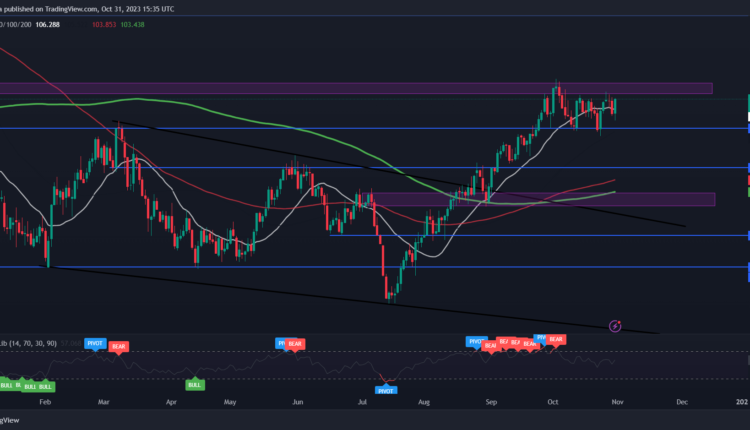
Task: Click the Feb label on time axis
Action: pyautogui.click(x=44, y=400)
